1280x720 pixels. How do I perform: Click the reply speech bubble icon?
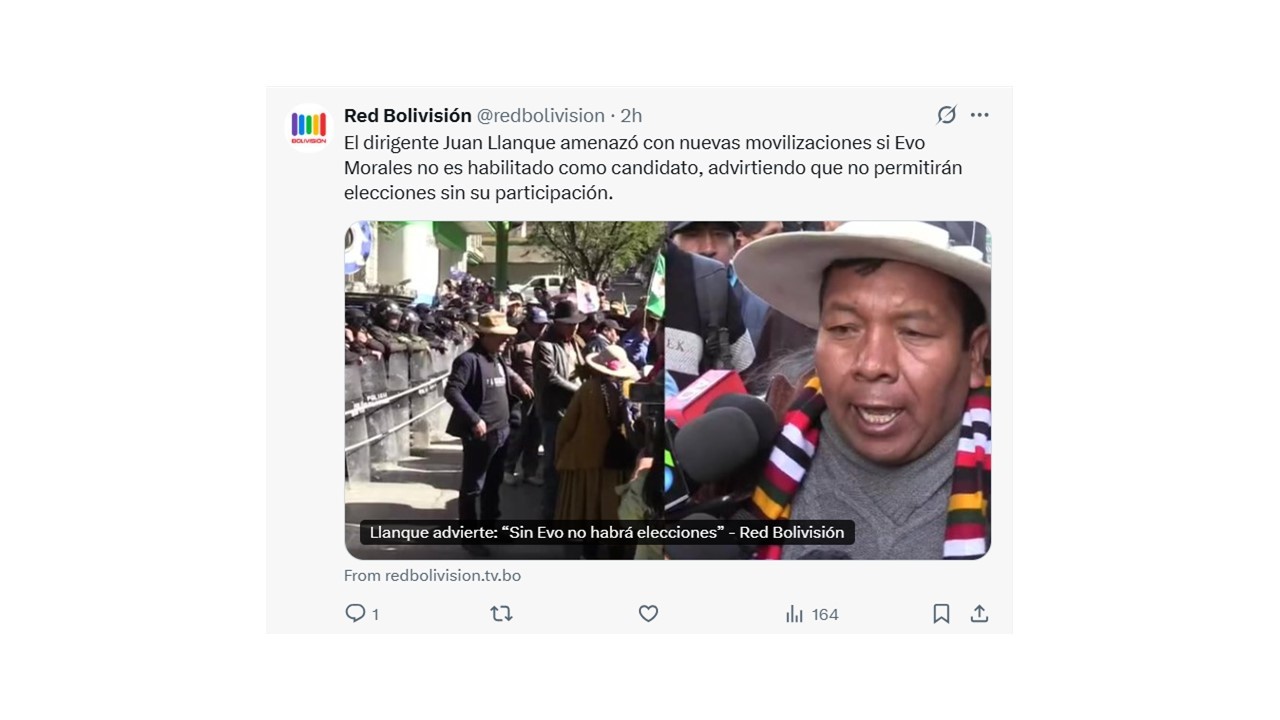point(355,613)
